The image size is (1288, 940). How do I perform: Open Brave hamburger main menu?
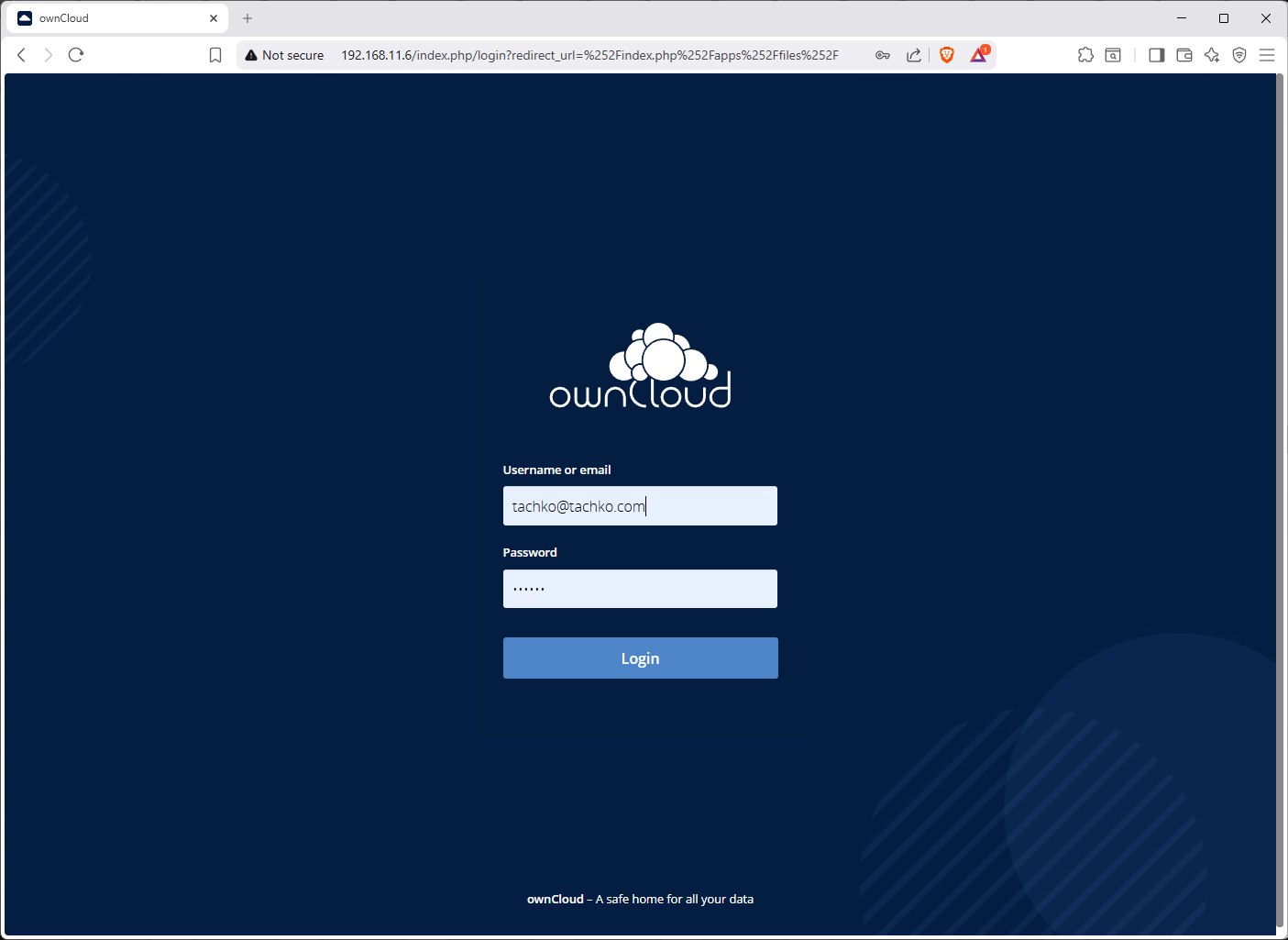(x=1267, y=55)
